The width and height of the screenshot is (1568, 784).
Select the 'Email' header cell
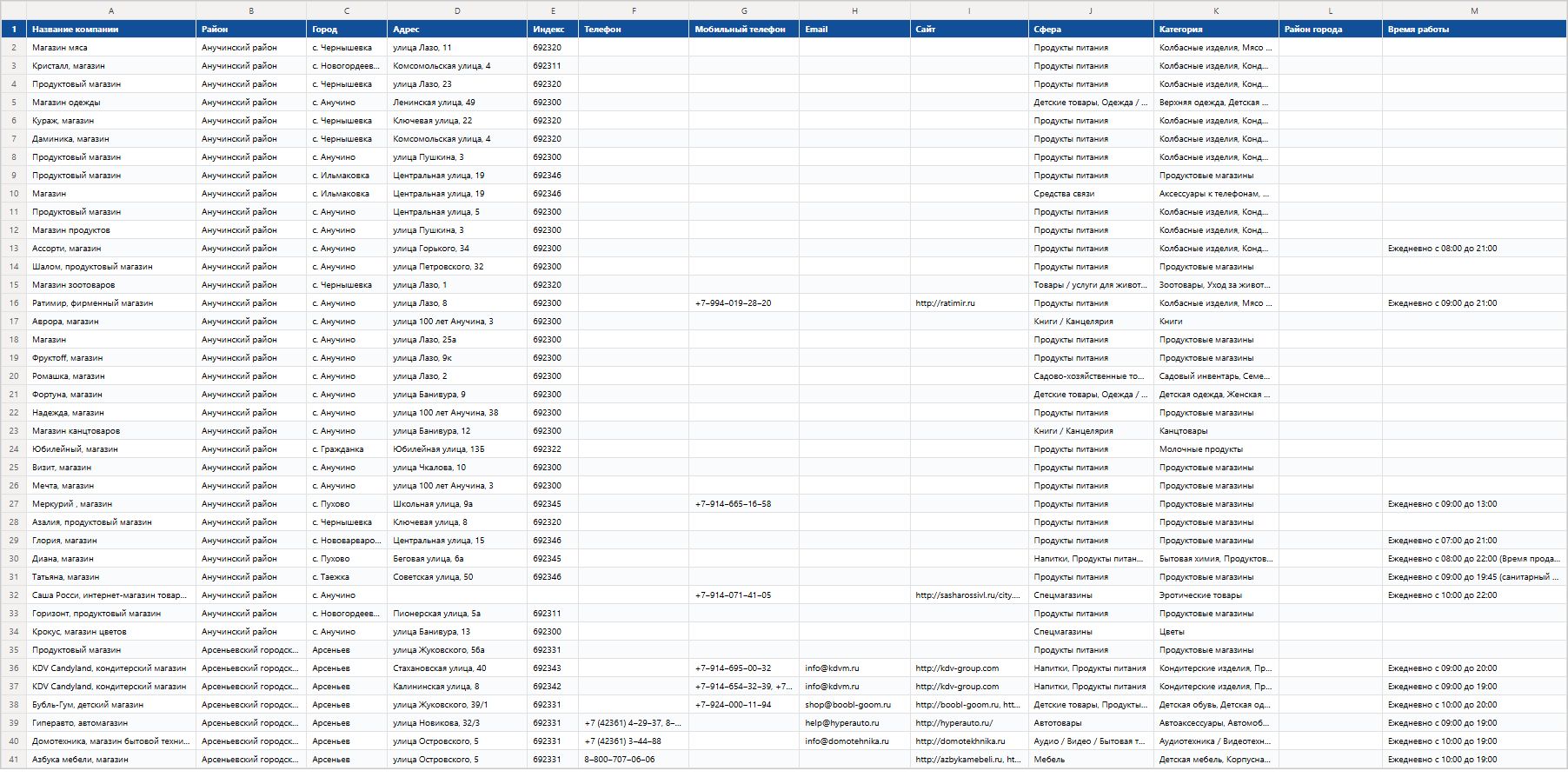click(x=854, y=30)
